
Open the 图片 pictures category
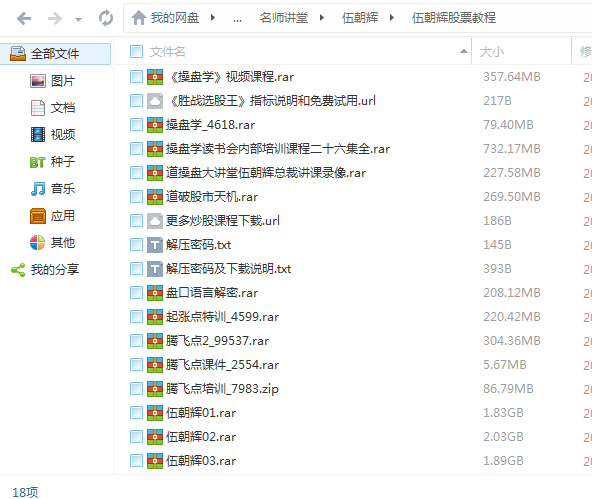[x=52, y=81]
